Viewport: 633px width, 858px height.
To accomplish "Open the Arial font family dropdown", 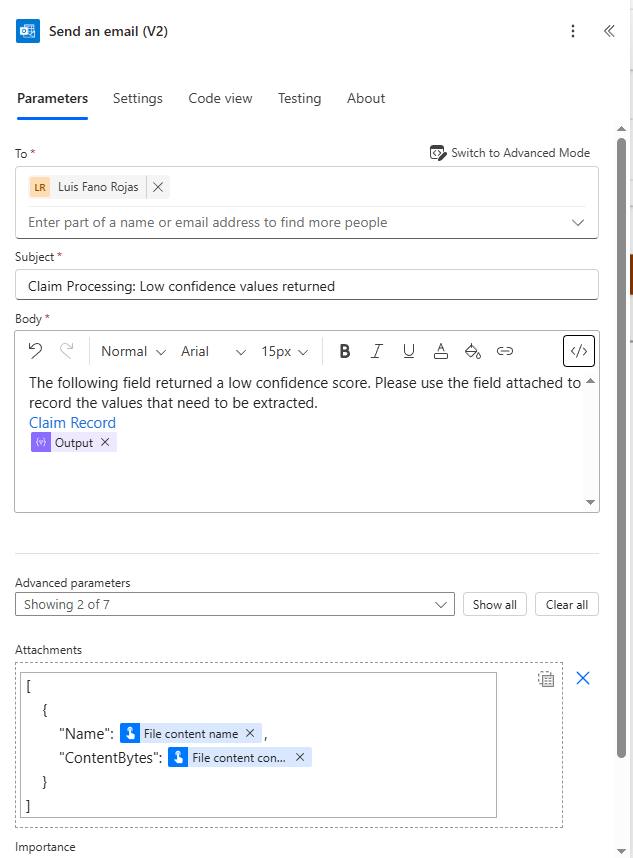I will [213, 351].
